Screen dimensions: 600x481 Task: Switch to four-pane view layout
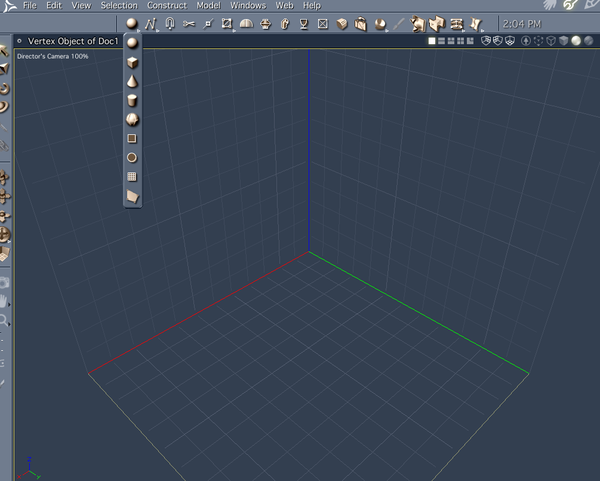461,41
